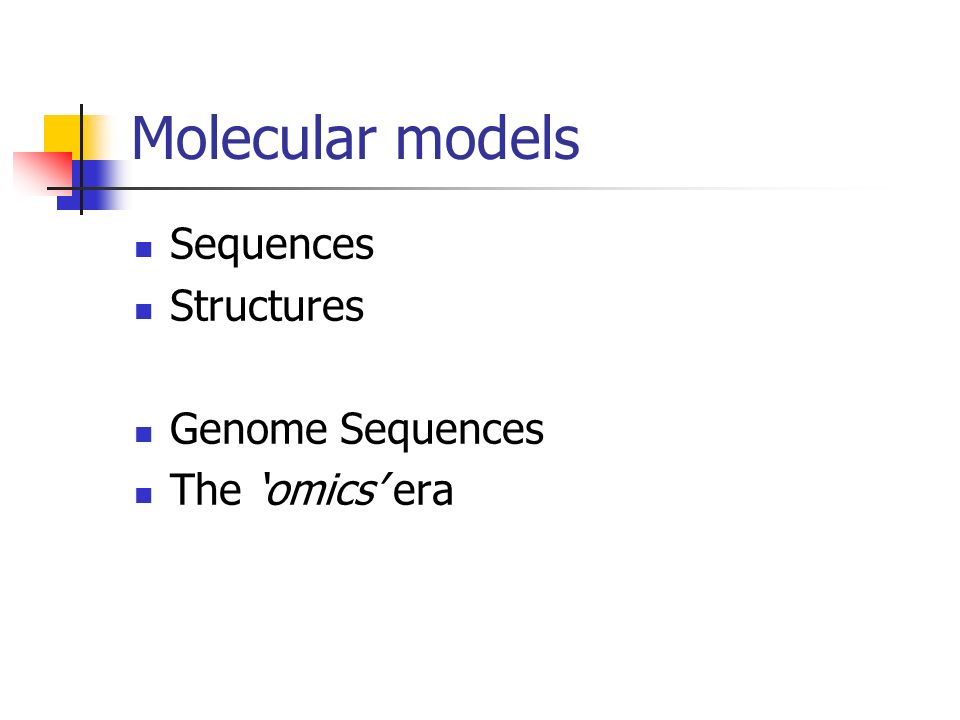The width and height of the screenshot is (960, 720).
Task: Select the 'Structures' bullet text
Action: [x=267, y=306]
